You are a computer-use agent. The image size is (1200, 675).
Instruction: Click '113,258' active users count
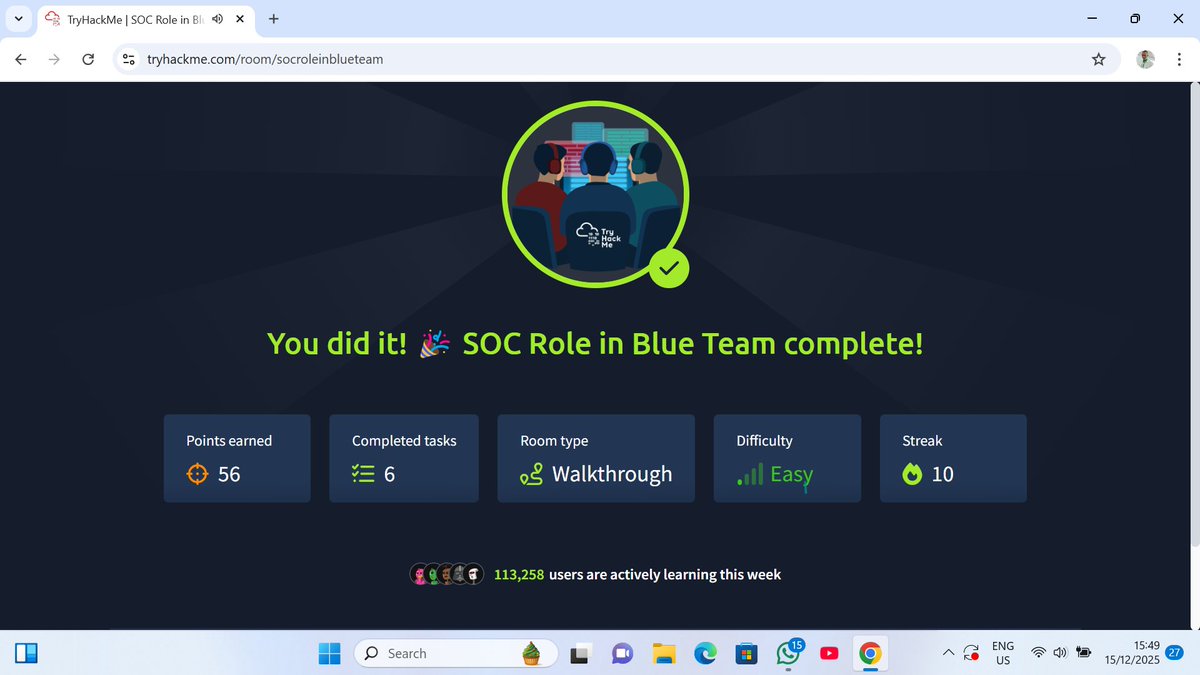pyautogui.click(x=519, y=574)
